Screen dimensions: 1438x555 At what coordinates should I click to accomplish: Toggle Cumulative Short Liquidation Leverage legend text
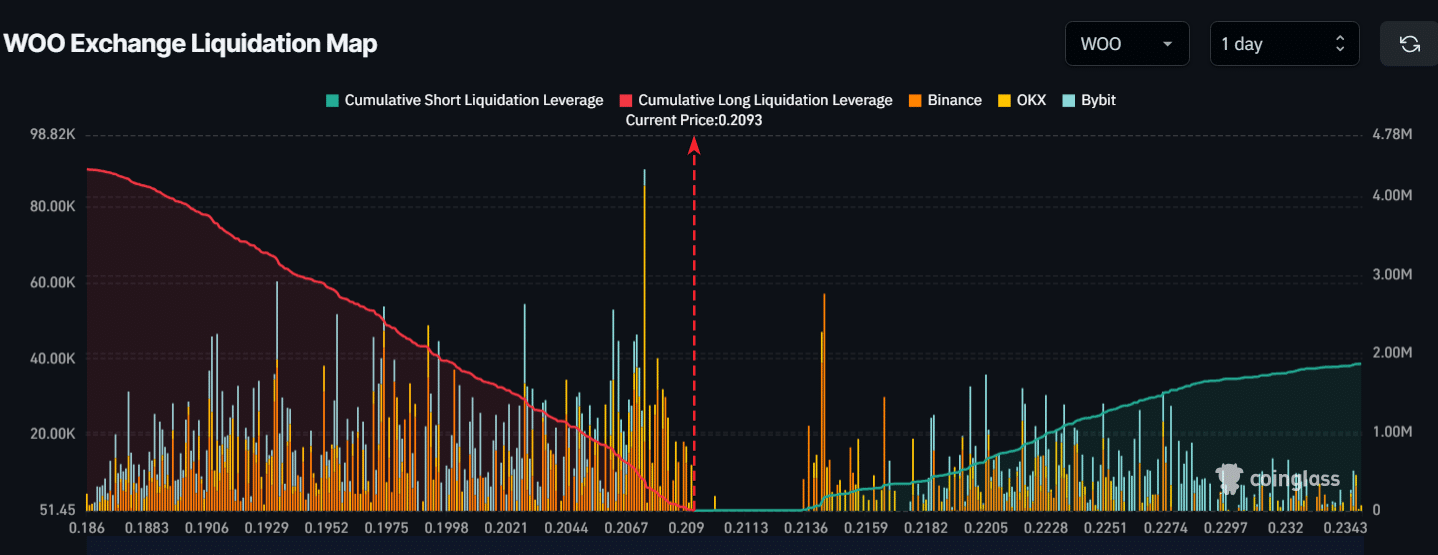[x=474, y=100]
